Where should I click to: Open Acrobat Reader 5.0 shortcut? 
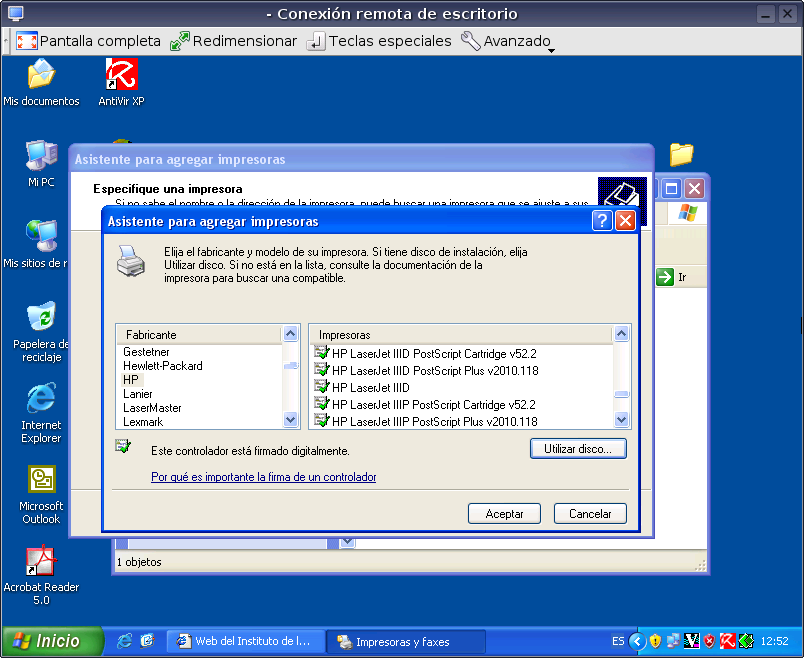tap(41, 575)
